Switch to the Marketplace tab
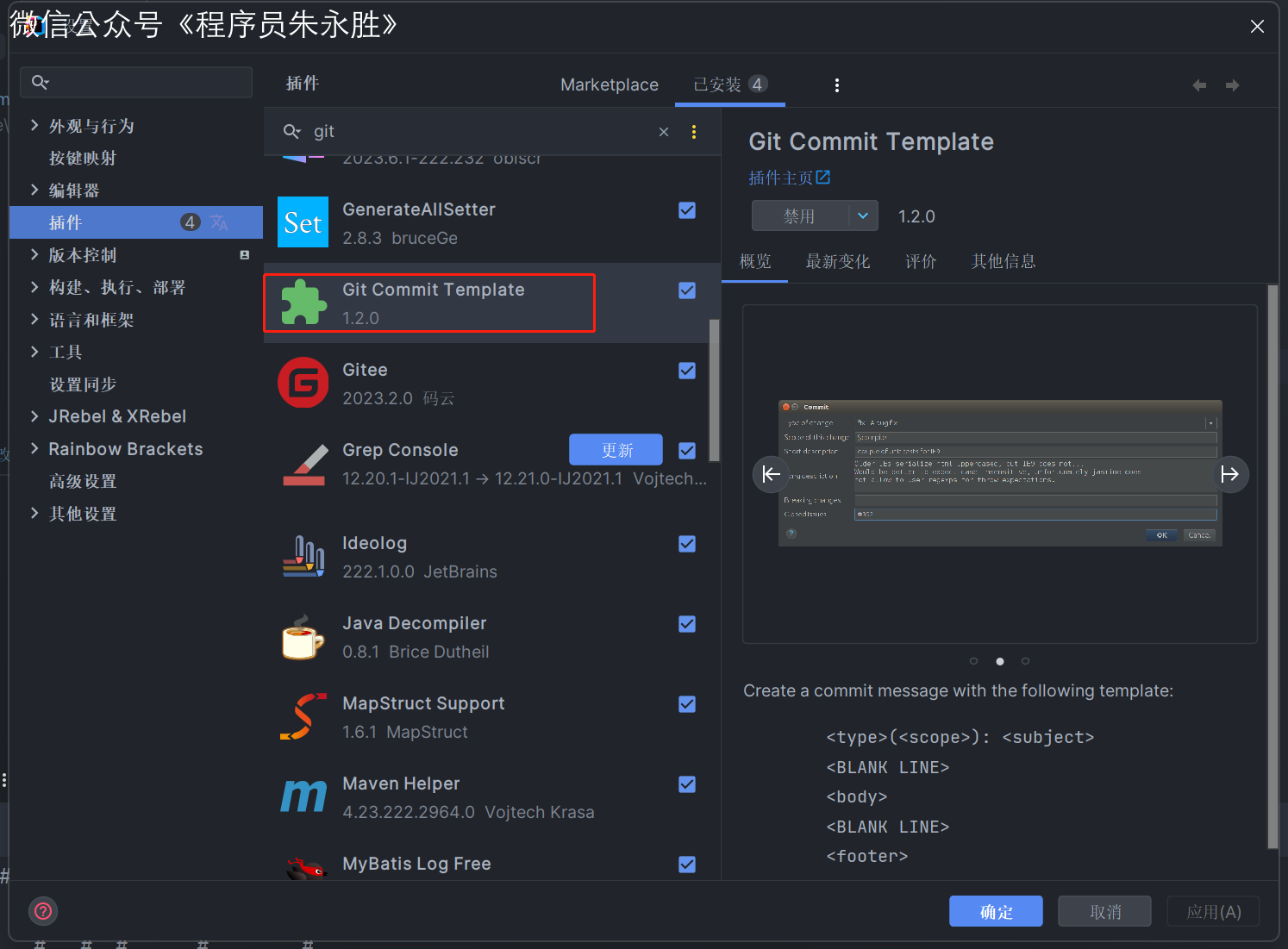Viewport: 1288px width, 949px height. 610,84
